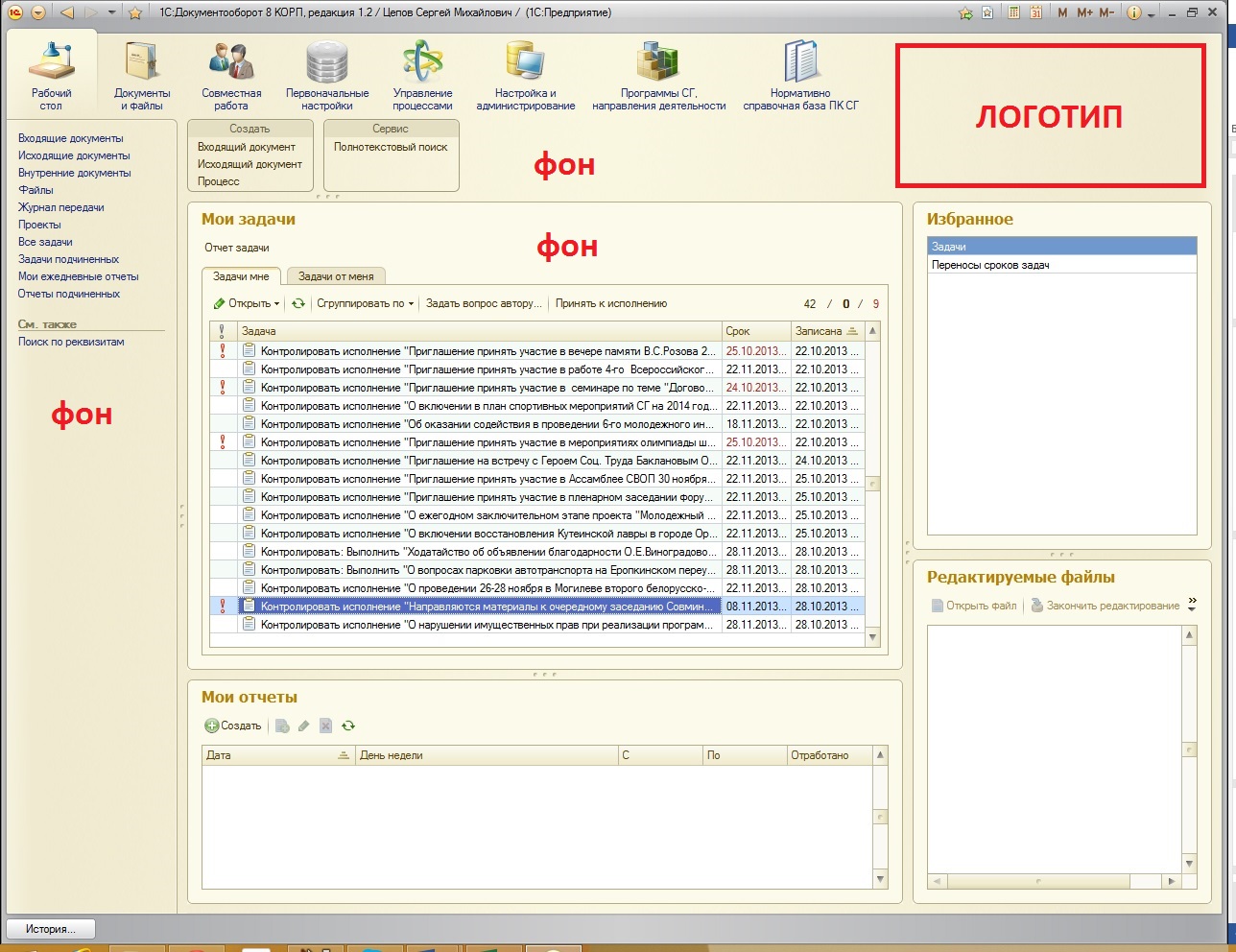The image size is (1236, 952).
Task: Sort tasks by the Срок column header
Action: [x=754, y=331]
